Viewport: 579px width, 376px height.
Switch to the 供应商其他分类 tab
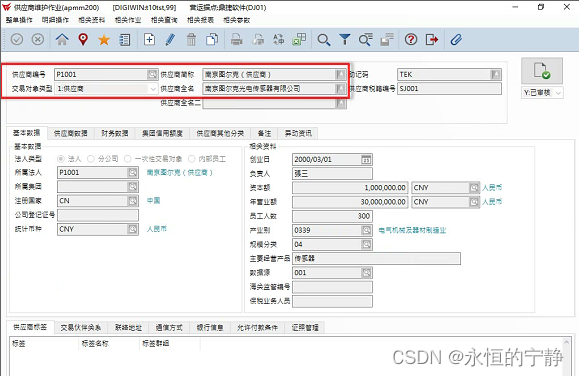point(220,133)
